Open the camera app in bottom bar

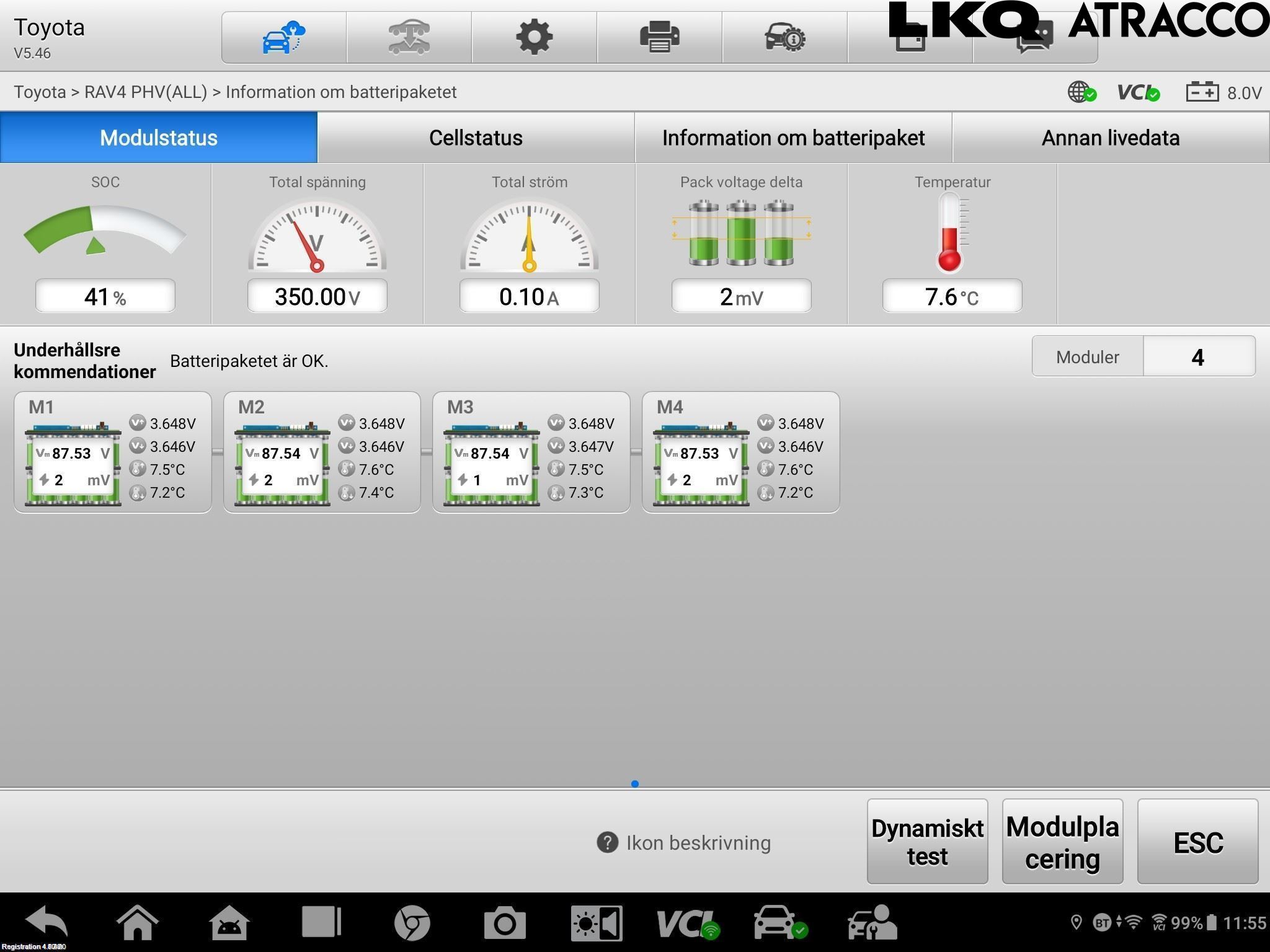pyautogui.click(x=505, y=923)
